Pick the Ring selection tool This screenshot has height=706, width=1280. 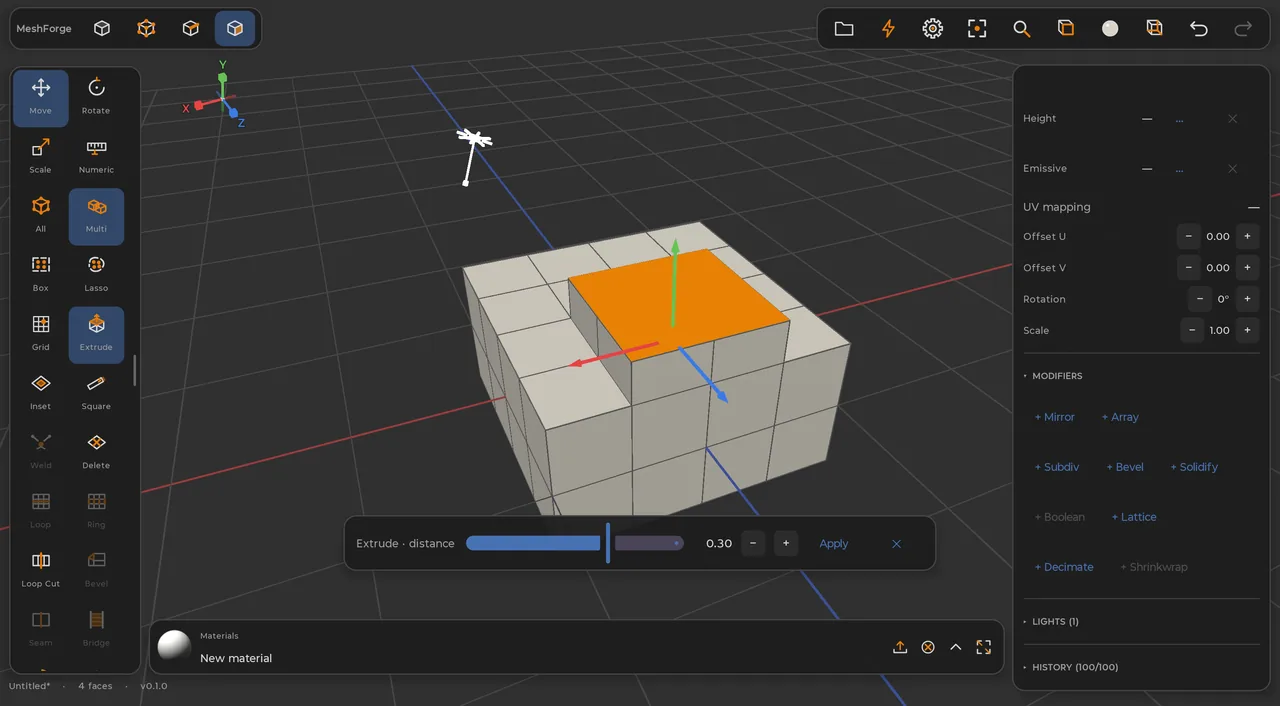[x=96, y=511]
